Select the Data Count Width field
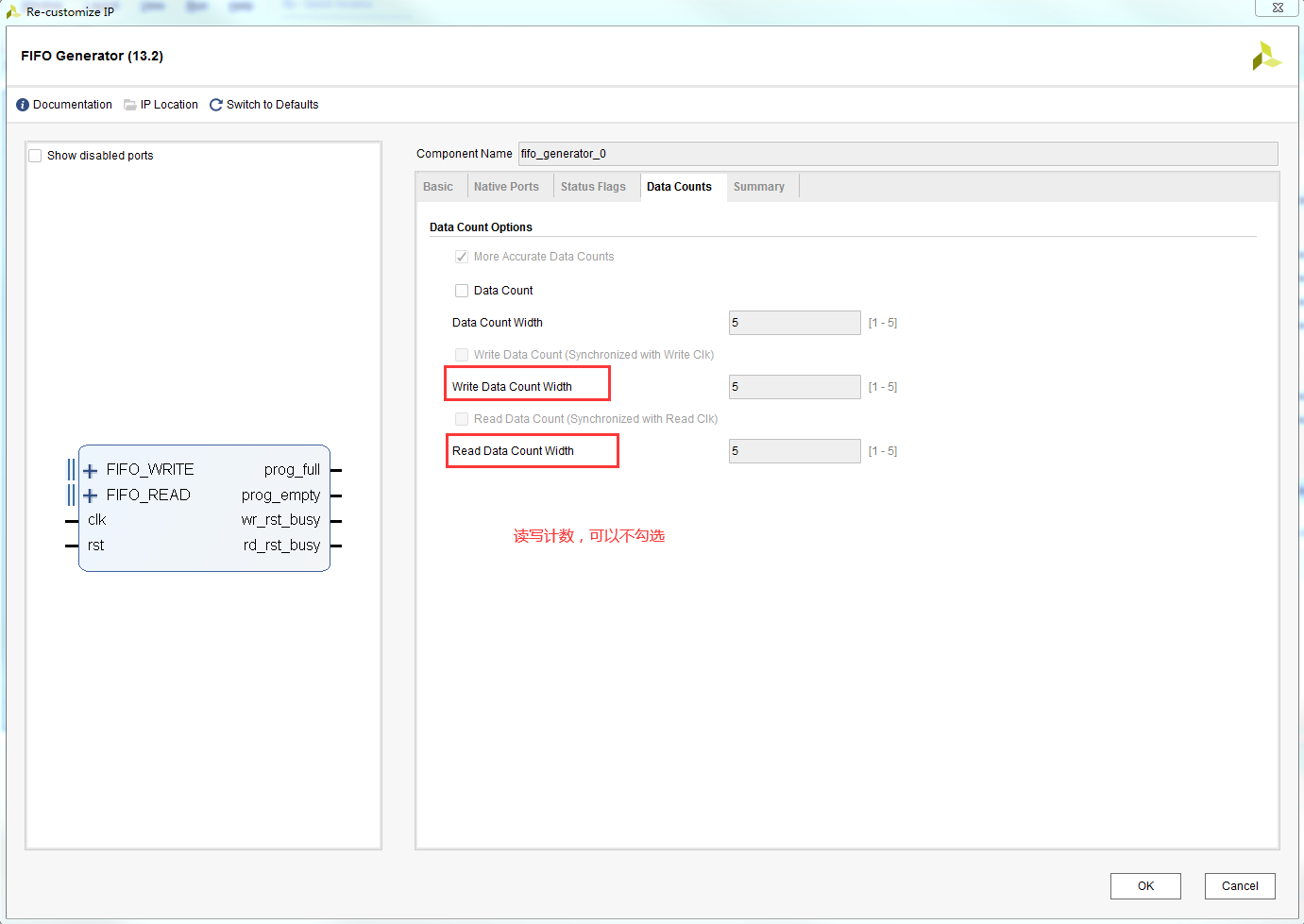Image resolution: width=1304 pixels, height=924 pixels. (x=794, y=322)
